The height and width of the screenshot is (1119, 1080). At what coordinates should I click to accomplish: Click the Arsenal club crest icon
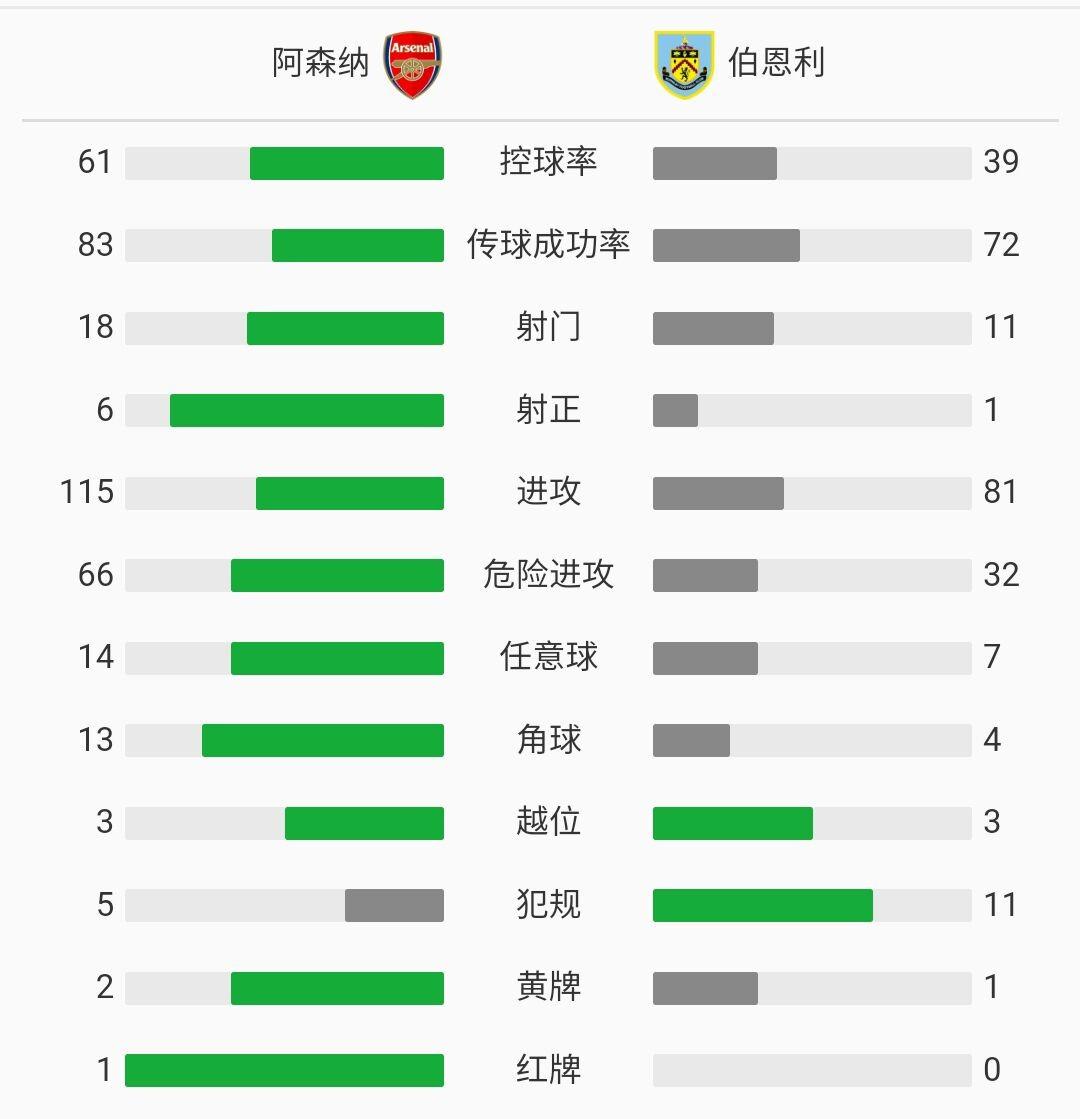coord(413,64)
